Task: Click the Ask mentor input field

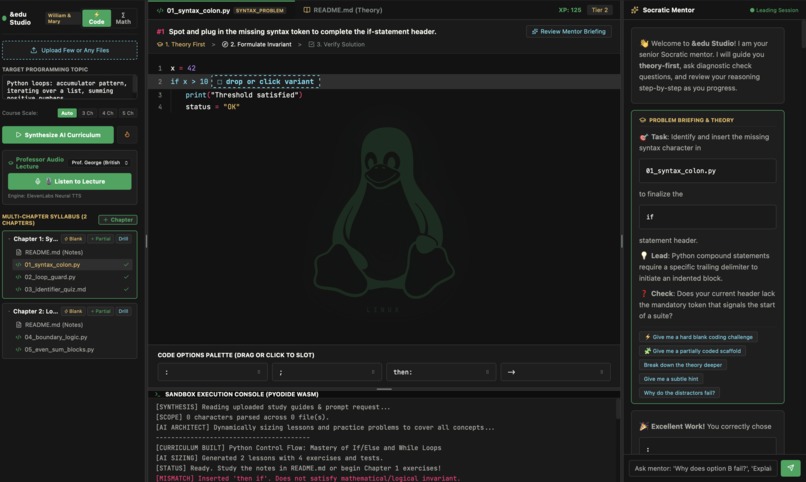Action: (703, 468)
